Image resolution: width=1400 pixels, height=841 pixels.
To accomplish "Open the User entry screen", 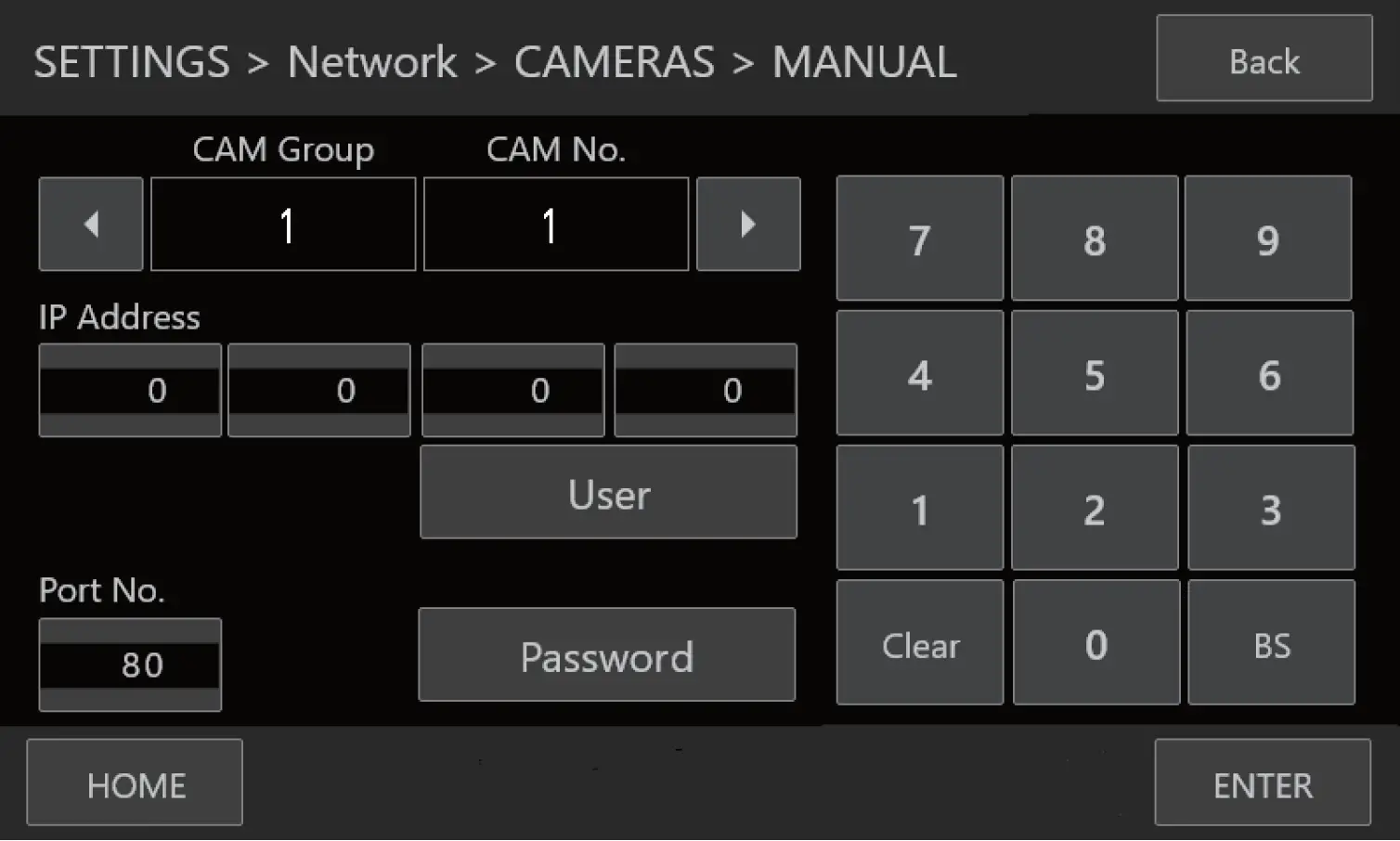I will (608, 492).
